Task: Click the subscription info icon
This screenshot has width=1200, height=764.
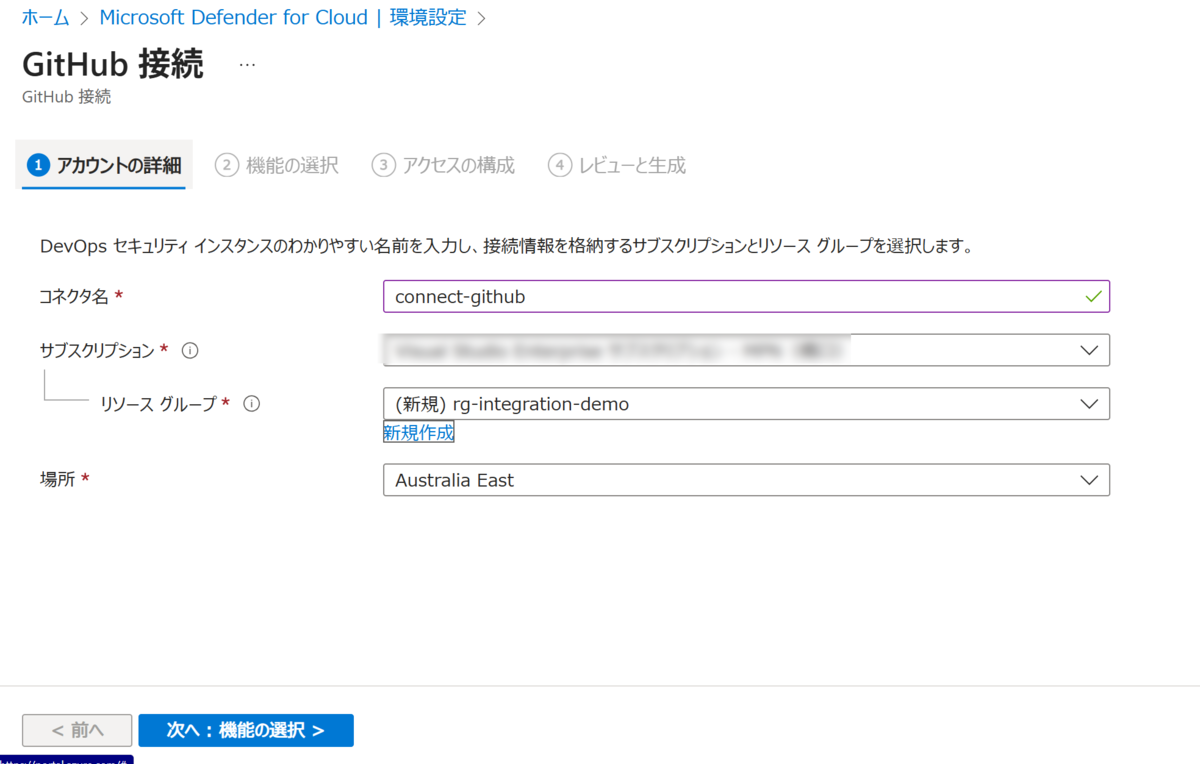Action: coord(189,350)
